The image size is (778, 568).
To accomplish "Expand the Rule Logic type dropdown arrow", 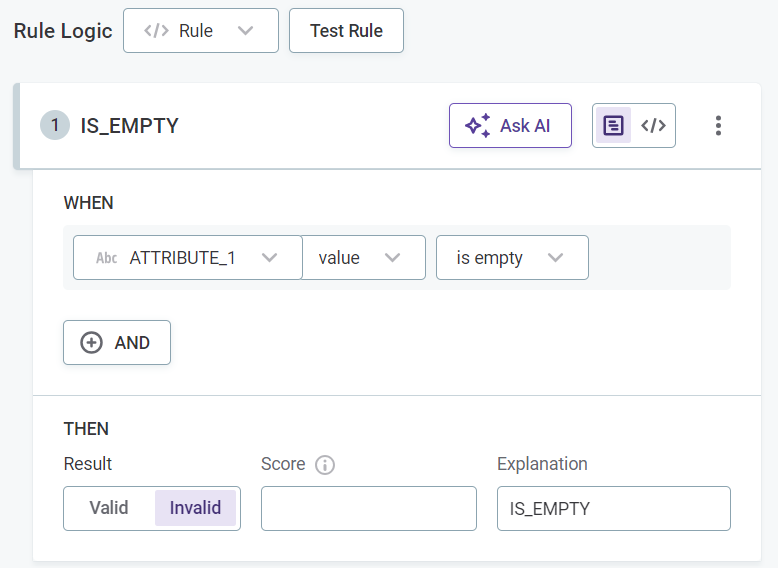I will tap(245, 31).
